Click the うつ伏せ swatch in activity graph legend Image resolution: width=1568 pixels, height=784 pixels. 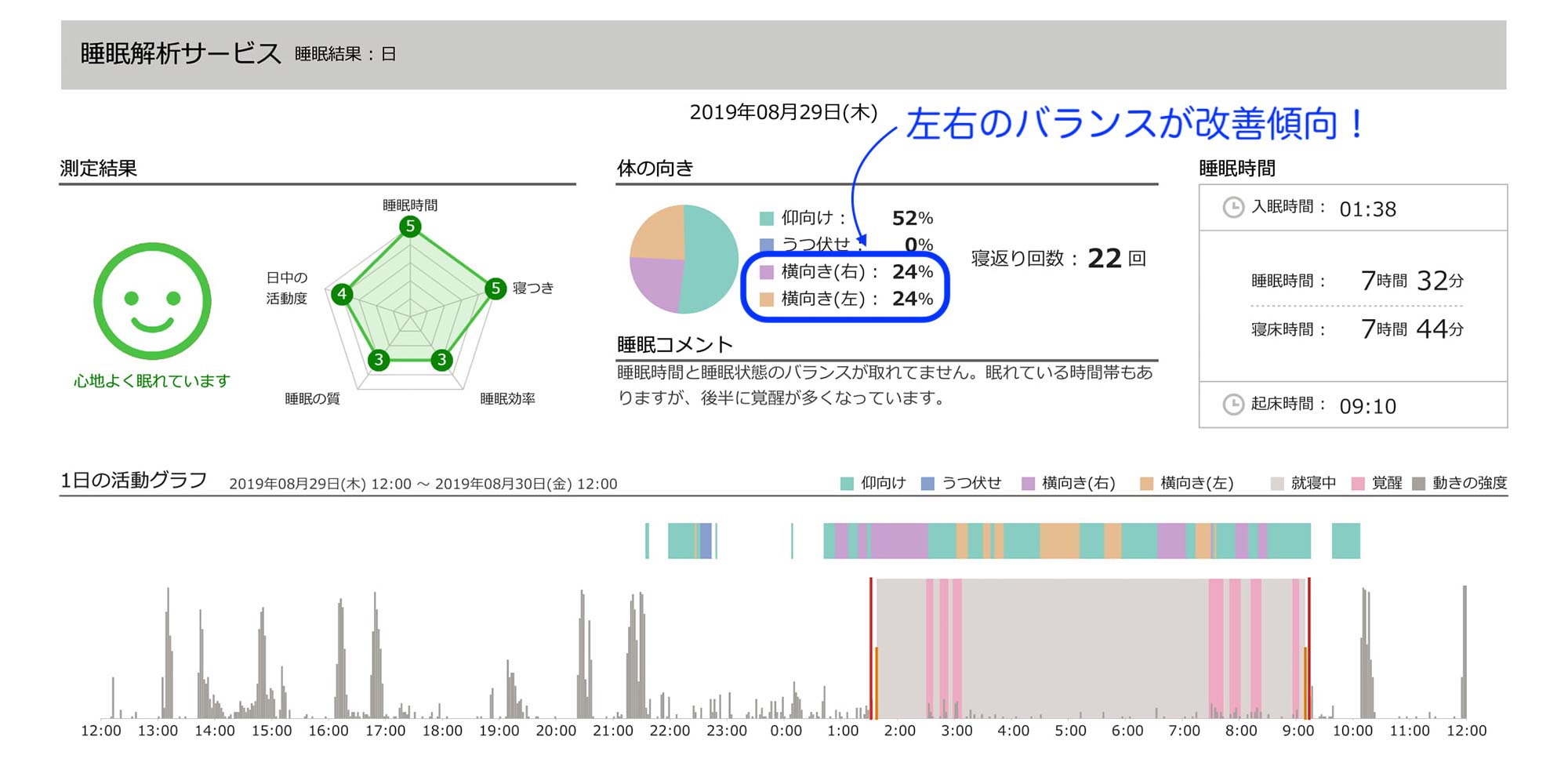[x=927, y=484]
